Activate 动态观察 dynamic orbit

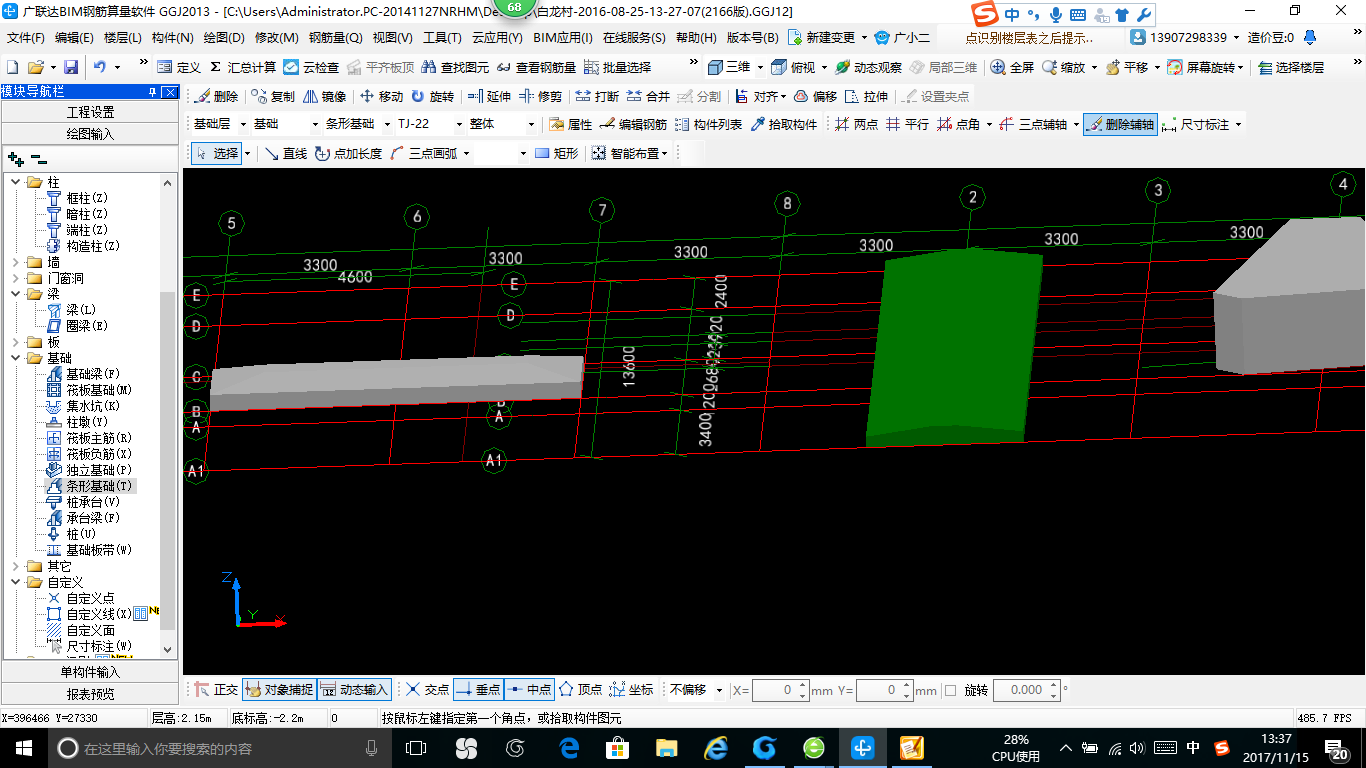868,67
